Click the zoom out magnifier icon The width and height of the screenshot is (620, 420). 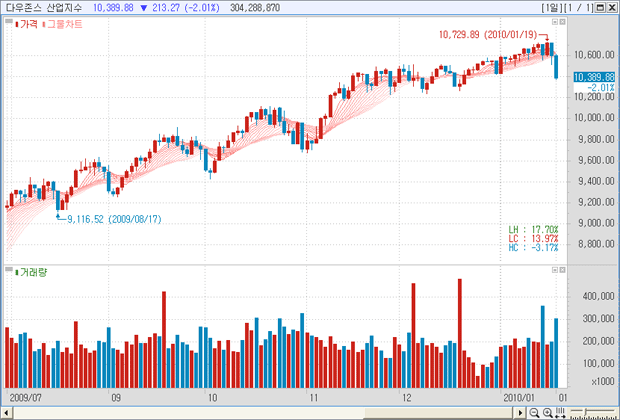pos(533,412)
